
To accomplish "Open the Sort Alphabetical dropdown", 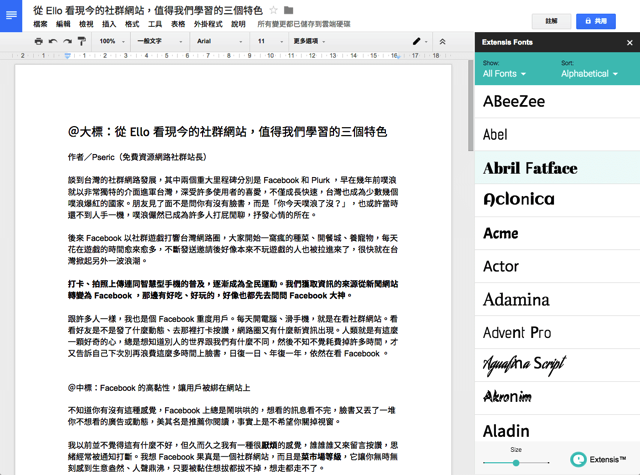I will point(589,74).
